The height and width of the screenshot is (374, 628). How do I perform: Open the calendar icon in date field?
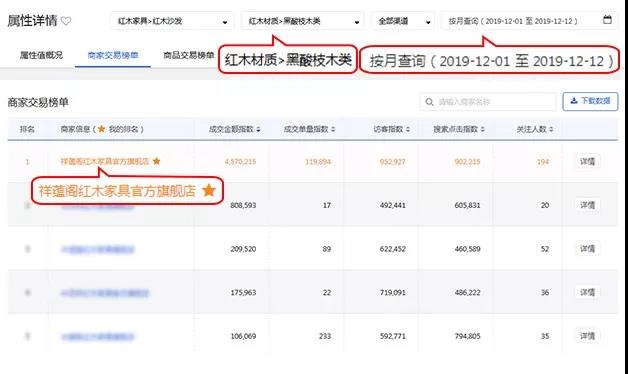607,20
